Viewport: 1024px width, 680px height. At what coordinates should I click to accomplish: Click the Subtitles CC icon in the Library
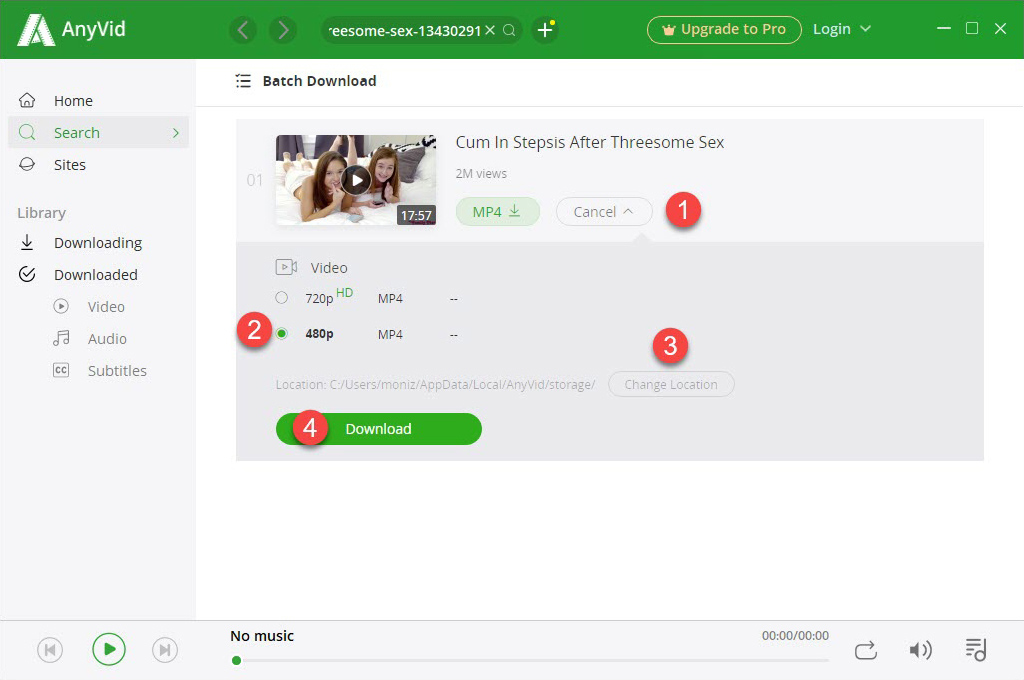click(61, 370)
